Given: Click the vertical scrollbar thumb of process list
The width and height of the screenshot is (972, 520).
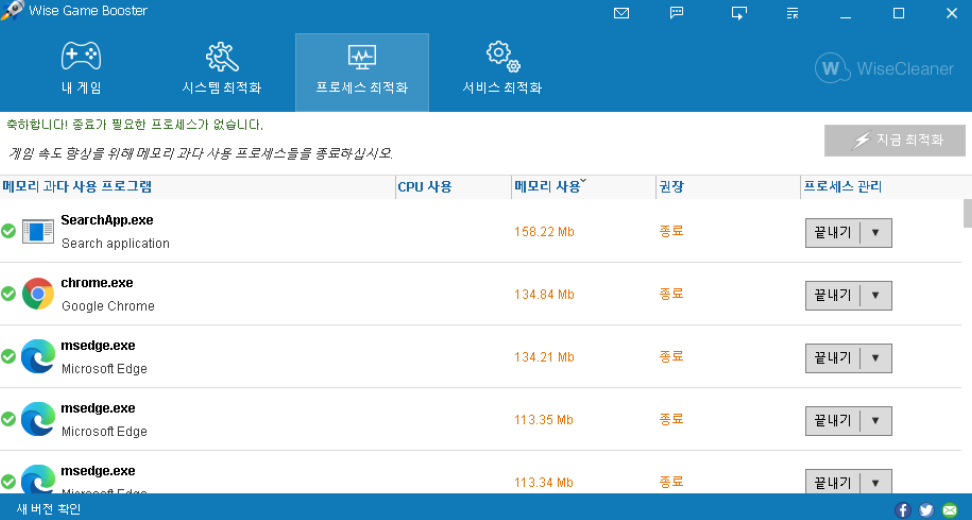Looking at the screenshot, I should tap(967, 213).
